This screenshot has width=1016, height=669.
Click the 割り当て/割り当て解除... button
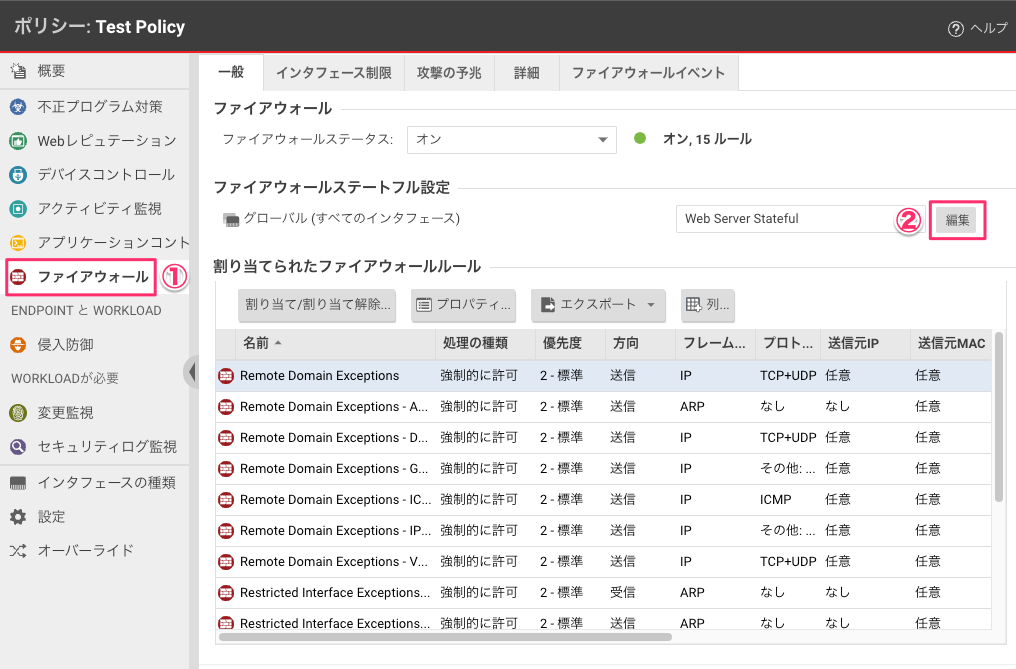(x=318, y=305)
